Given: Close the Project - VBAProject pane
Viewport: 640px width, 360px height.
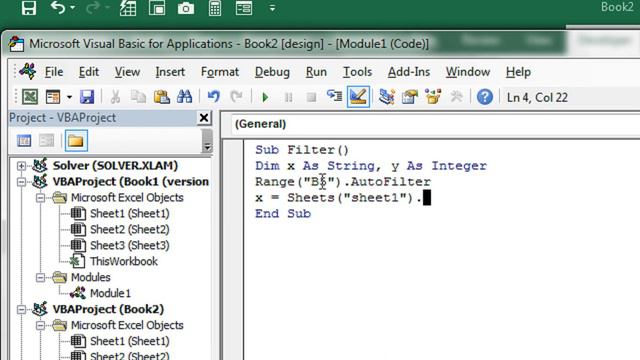Looking at the screenshot, I should [x=204, y=118].
